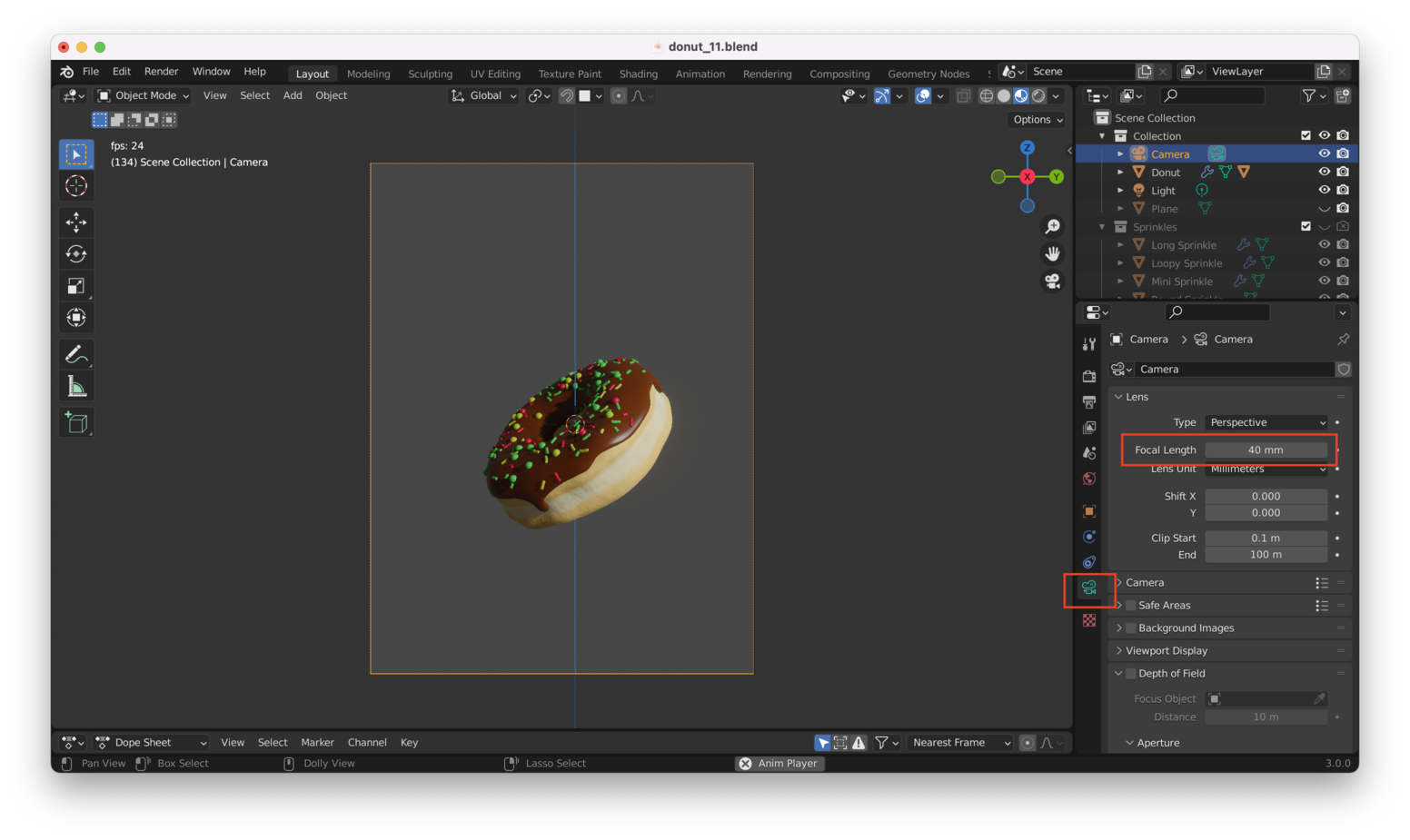Enable the Depth of Field checkbox

coord(1131,674)
